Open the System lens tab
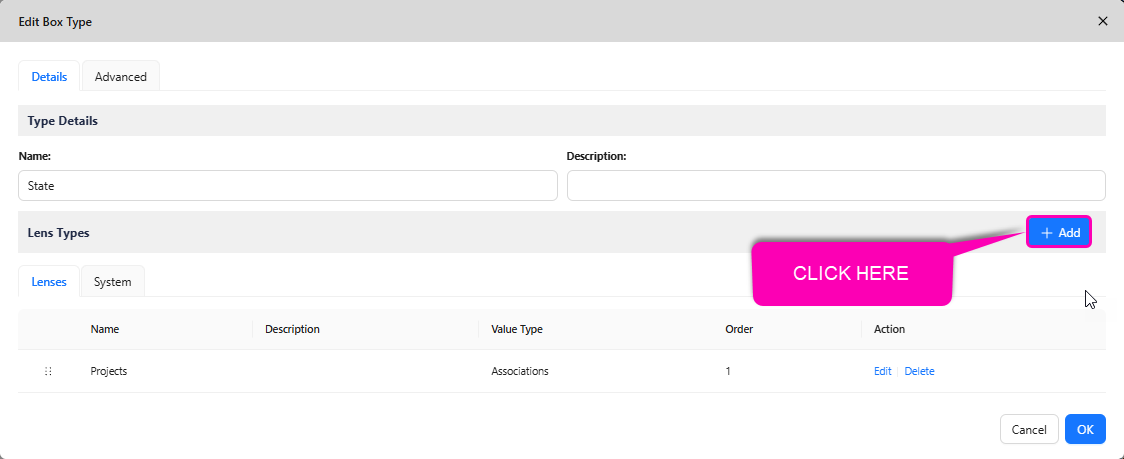 (x=112, y=282)
